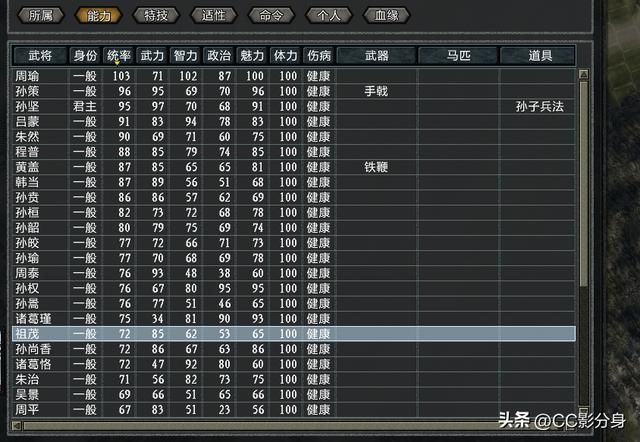Sort by 伤病 column header
Image resolution: width=640 pixels, height=442 pixels.
(x=319, y=56)
